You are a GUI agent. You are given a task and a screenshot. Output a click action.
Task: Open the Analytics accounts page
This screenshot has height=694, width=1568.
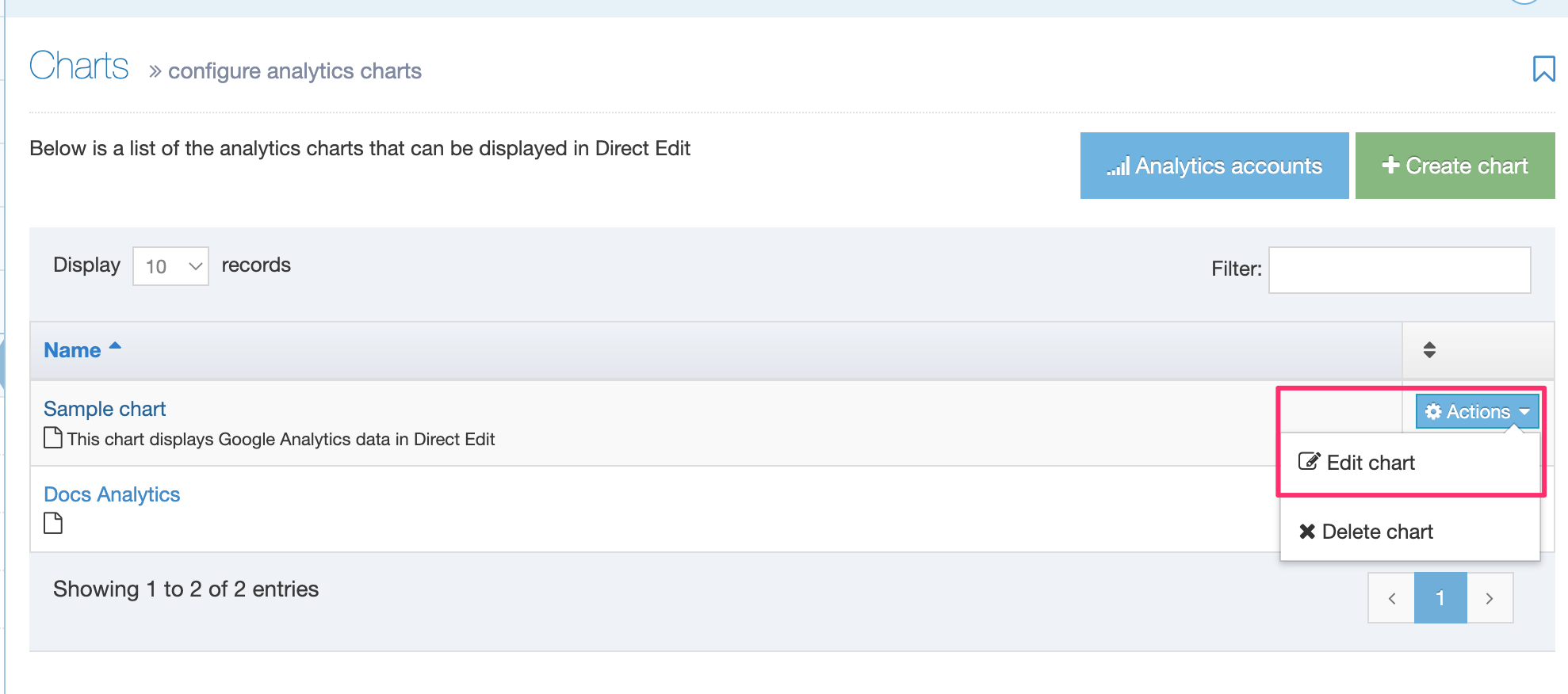[x=1214, y=166]
